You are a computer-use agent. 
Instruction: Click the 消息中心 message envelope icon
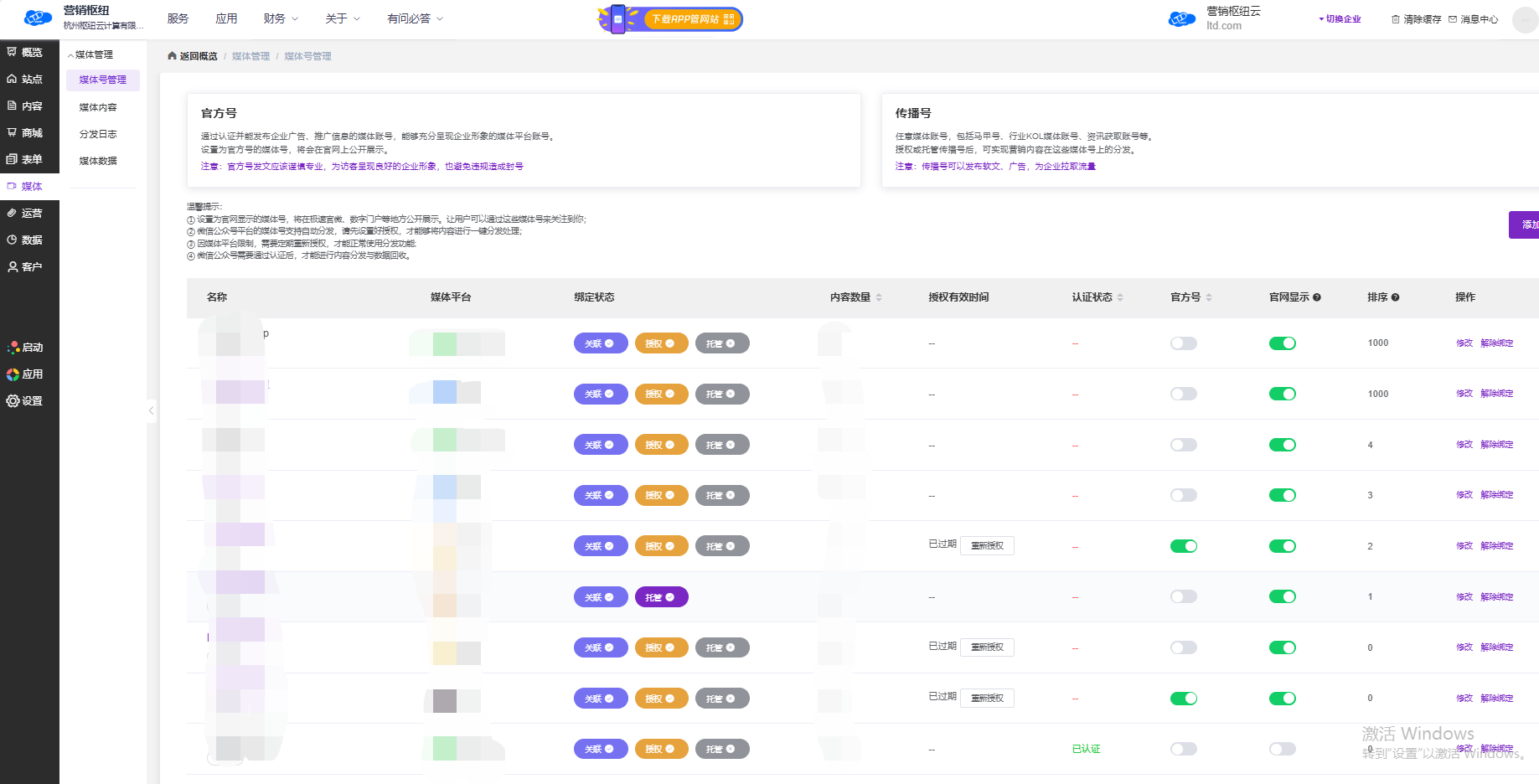coord(1453,19)
